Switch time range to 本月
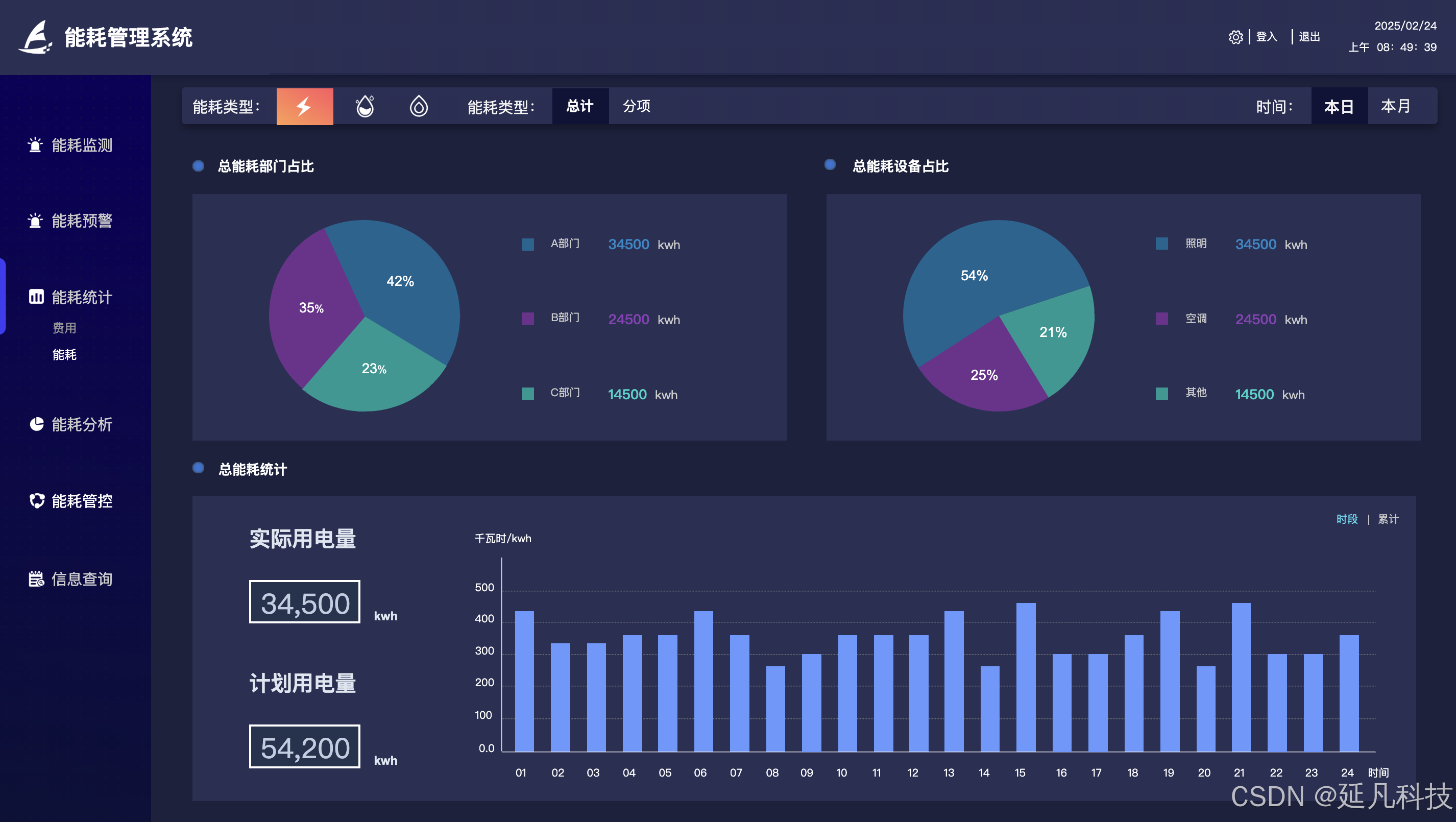Image resolution: width=1456 pixels, height=822 pixels. 1395,106
